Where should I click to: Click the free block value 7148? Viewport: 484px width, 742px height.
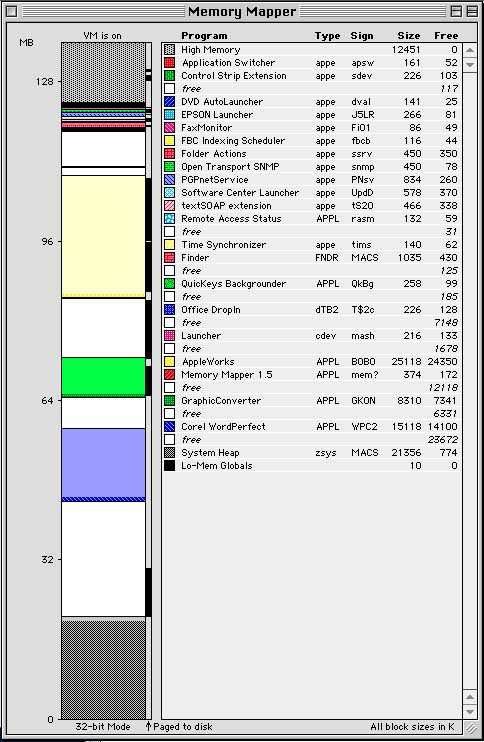pyautogui.click(x=446, y=323)
